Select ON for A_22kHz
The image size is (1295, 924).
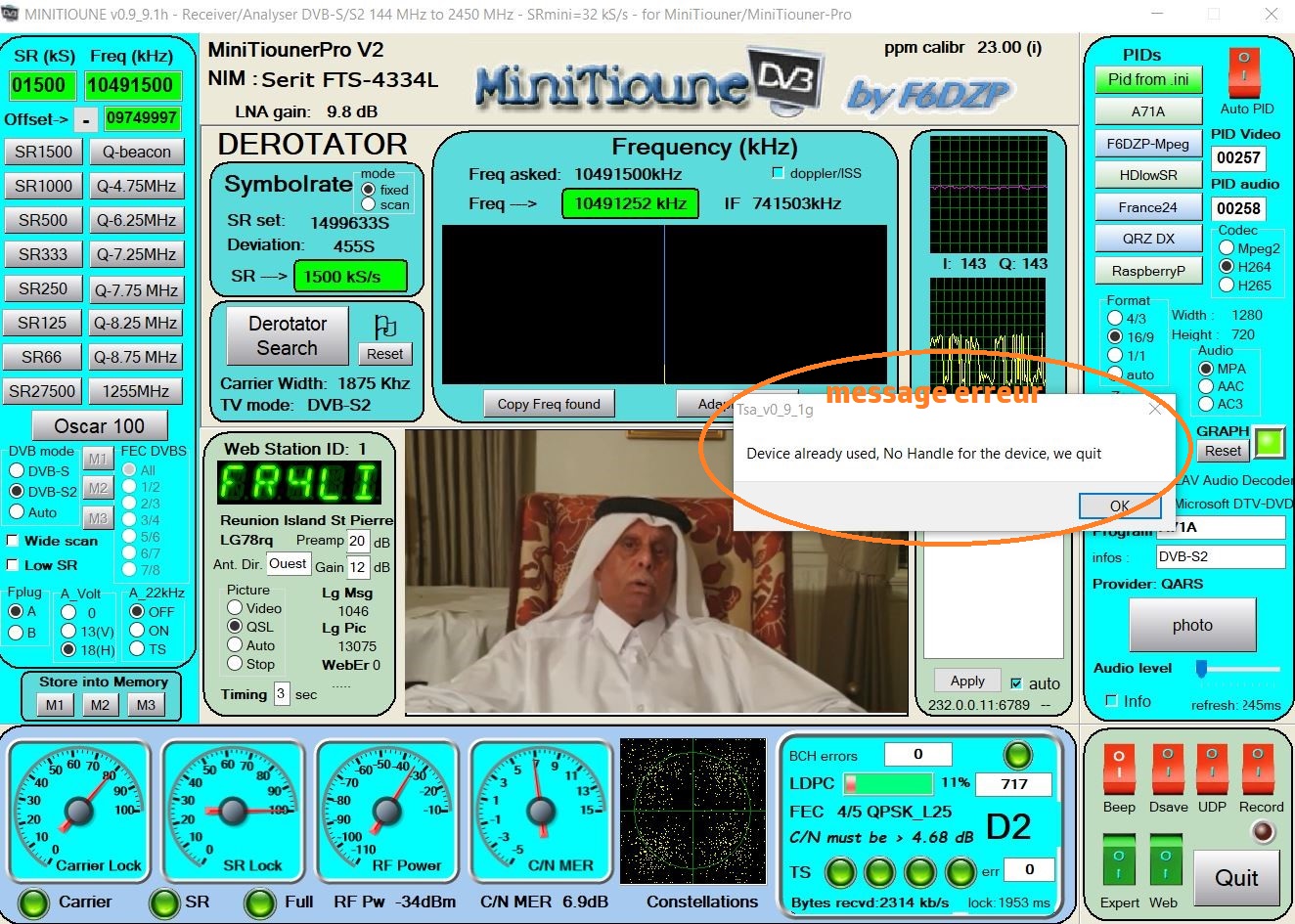coord(137,631)
